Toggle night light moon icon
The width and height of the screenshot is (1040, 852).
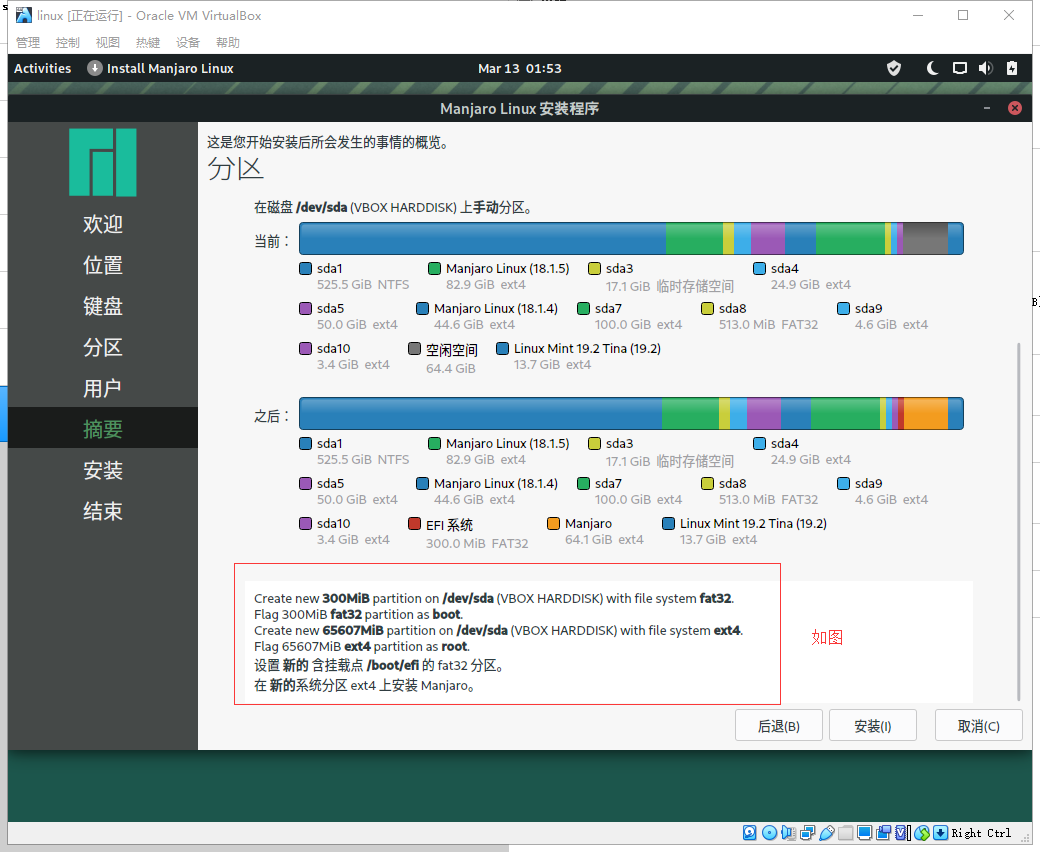click(933, 68)
